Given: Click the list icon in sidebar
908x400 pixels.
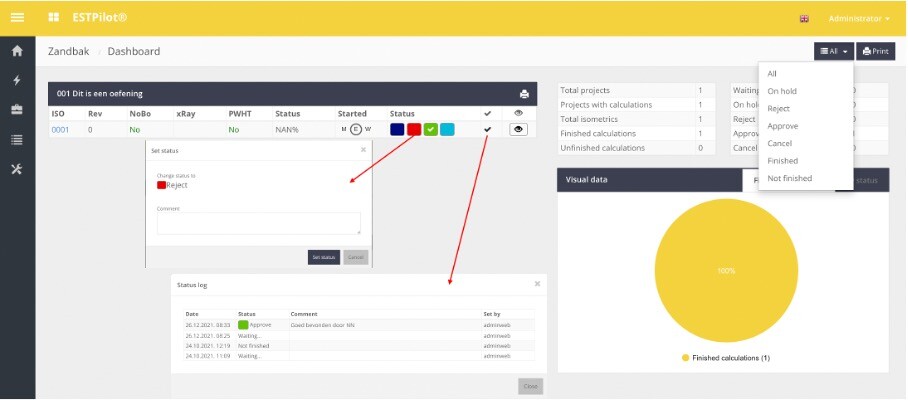Looking at the screenshot, I should 17,139.
